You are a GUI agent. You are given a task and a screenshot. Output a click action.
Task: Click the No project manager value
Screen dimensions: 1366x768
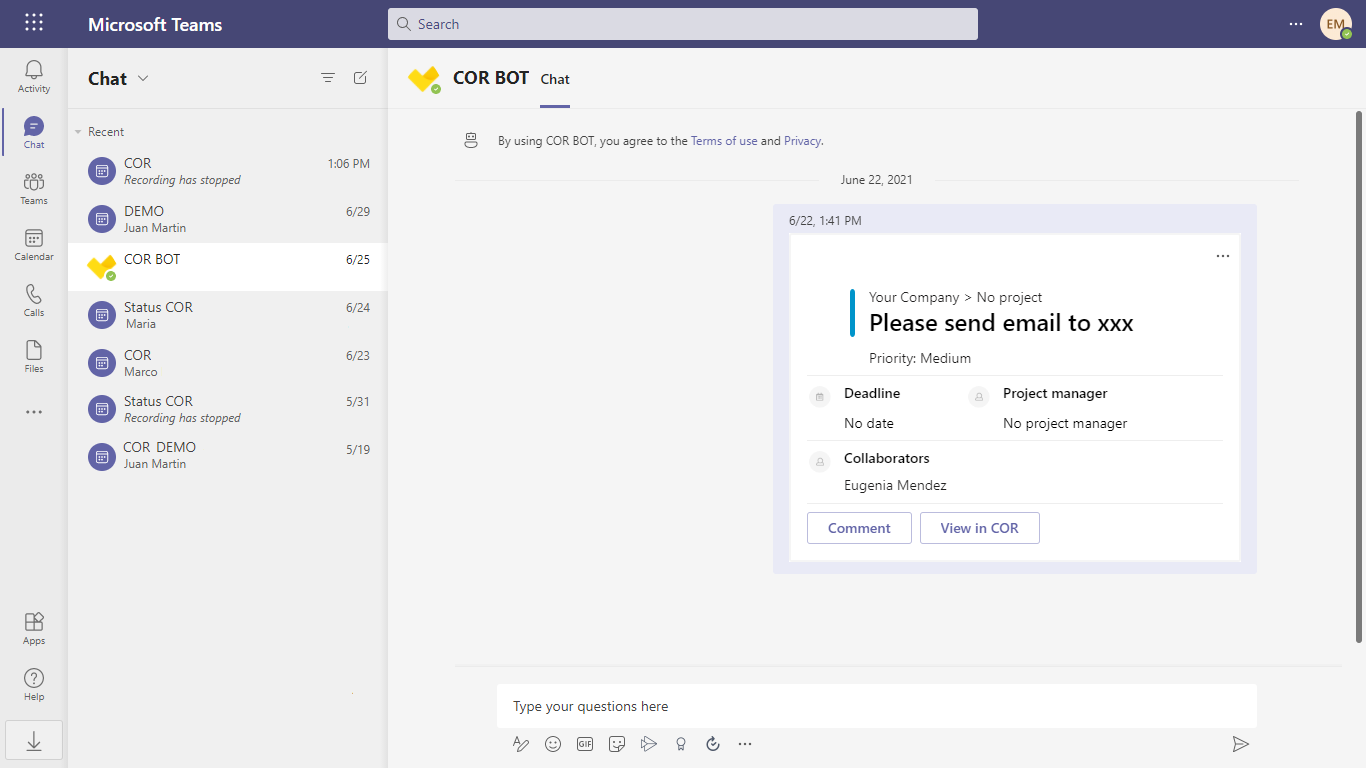tap(1065, 423)
